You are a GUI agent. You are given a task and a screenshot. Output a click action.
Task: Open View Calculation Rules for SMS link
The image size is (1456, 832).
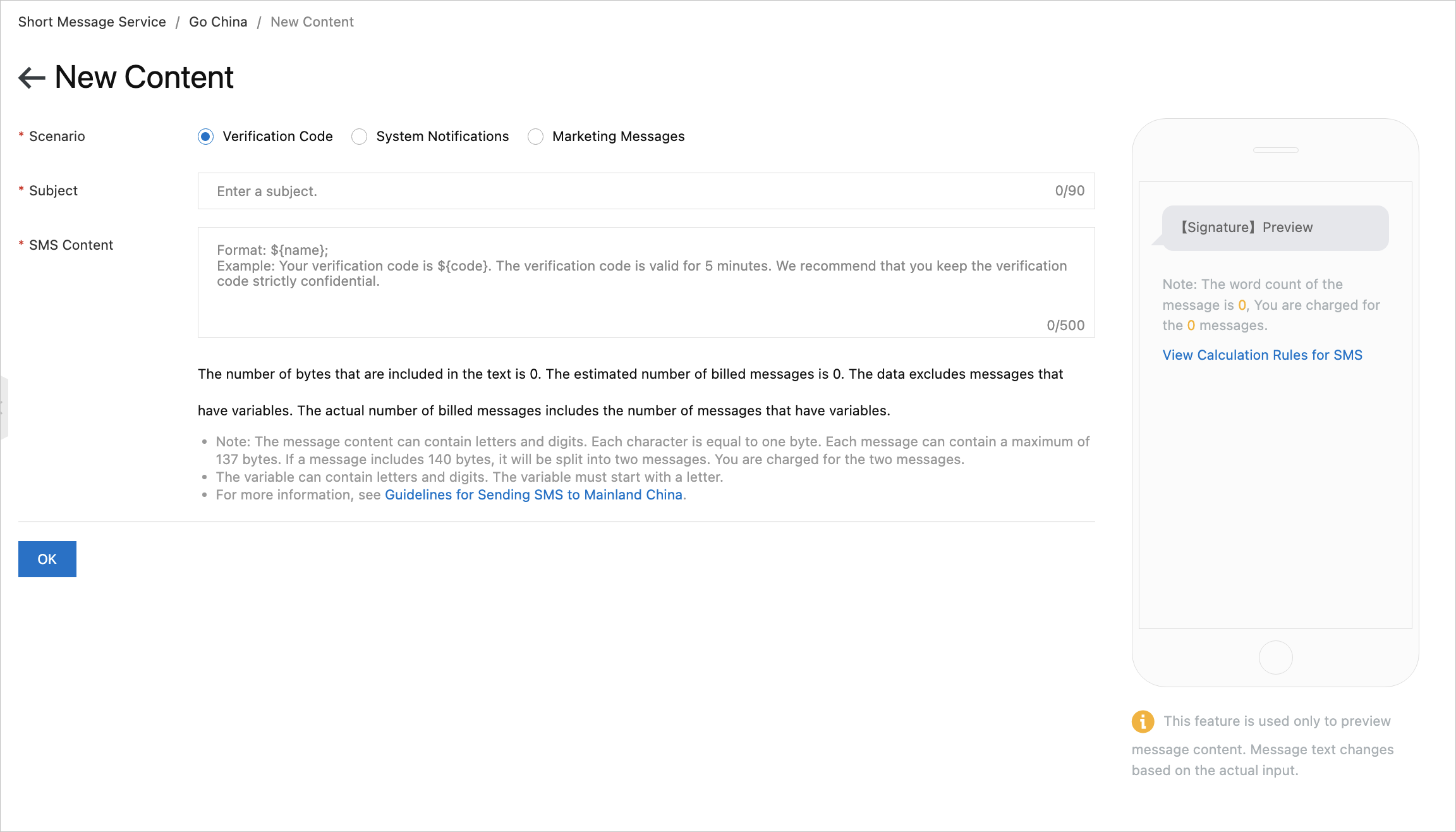pos(1262,355)
